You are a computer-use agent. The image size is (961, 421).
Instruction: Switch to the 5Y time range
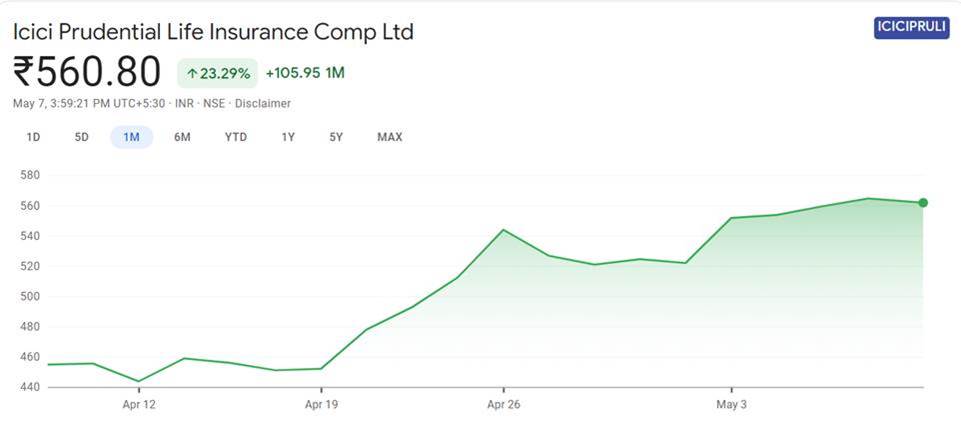(x=336, y=137)
